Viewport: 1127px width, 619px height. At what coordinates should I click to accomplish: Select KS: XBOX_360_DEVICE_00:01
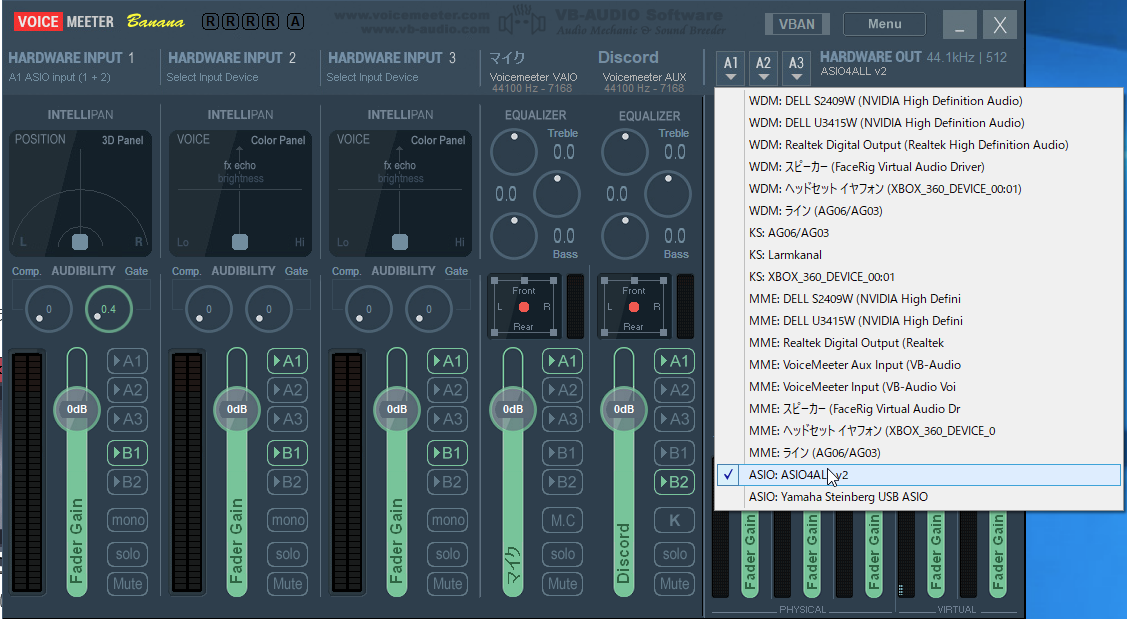(919, 277)
